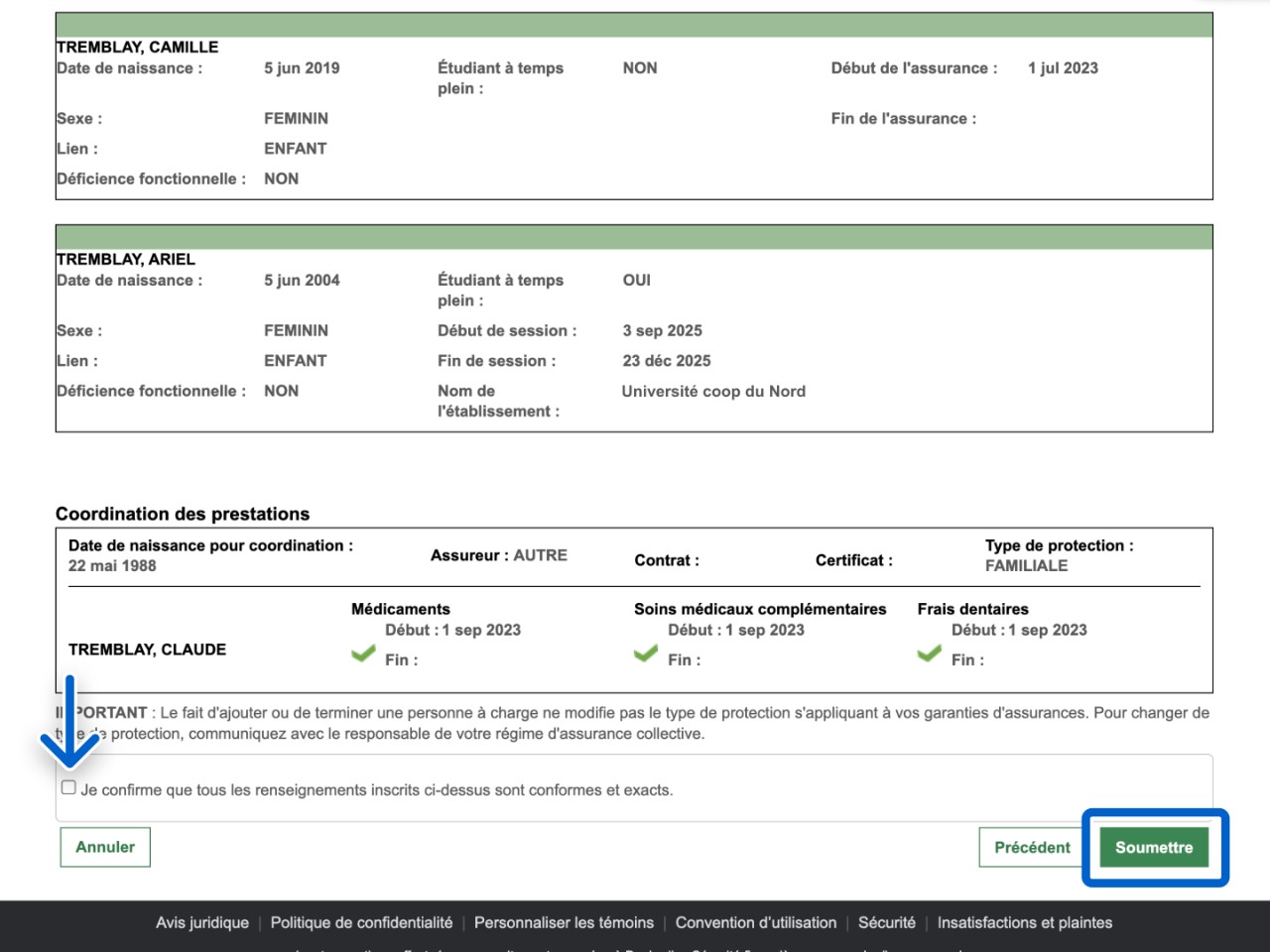Click the checkmark for Soins médicaux complémentaires
Screen dimensions: 1270x952
click(x=646, y=654)
